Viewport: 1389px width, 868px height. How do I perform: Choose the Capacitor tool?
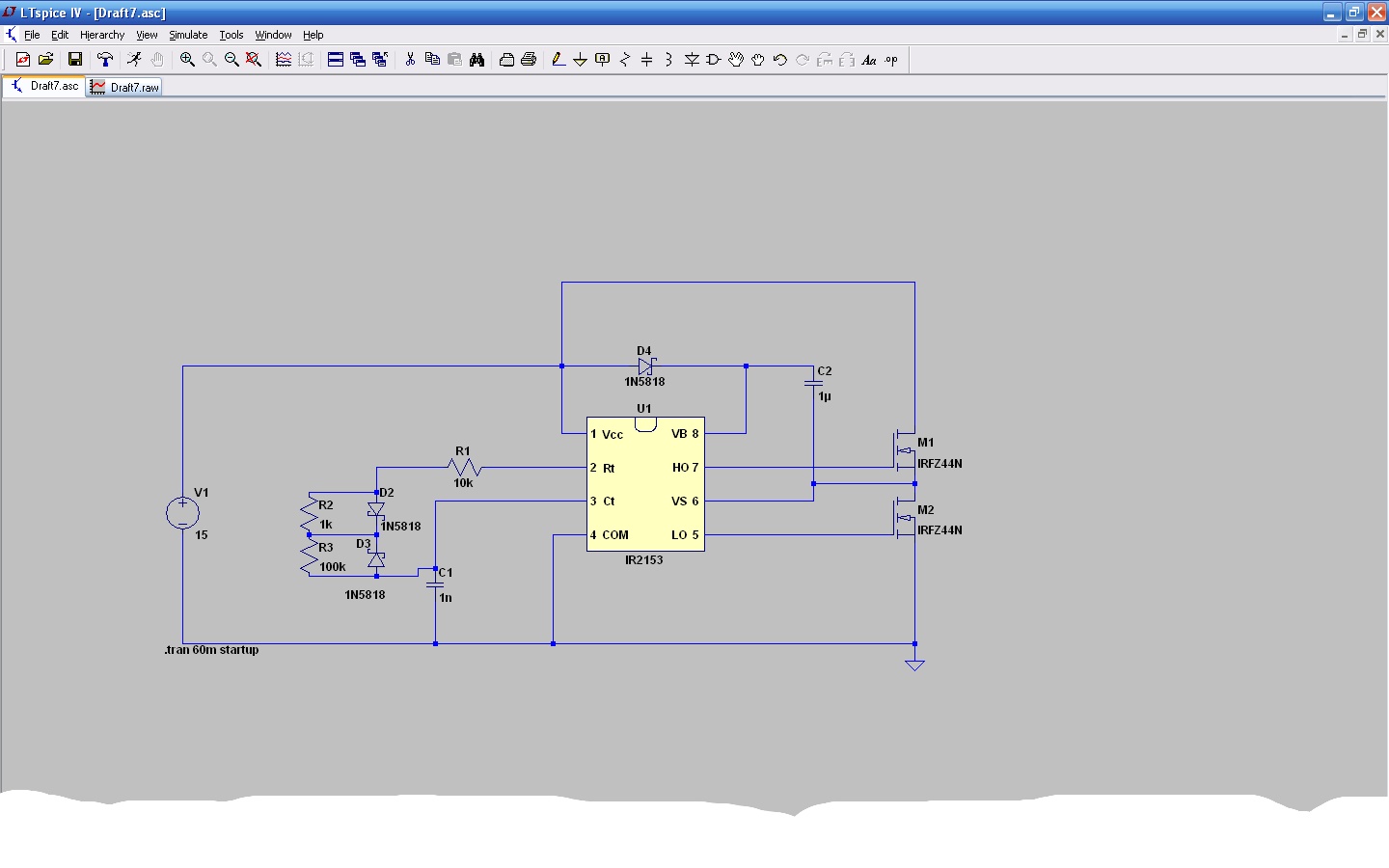coord(647,60)
